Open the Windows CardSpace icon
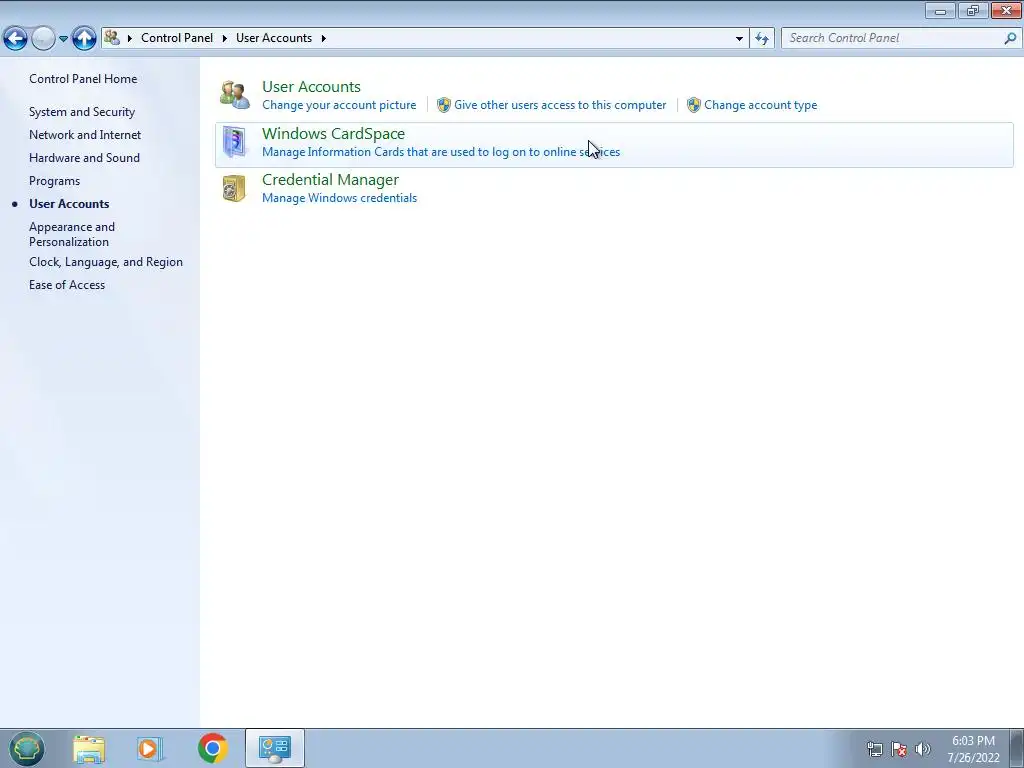The image size is (1024, 768). click(x=234, y=142)
